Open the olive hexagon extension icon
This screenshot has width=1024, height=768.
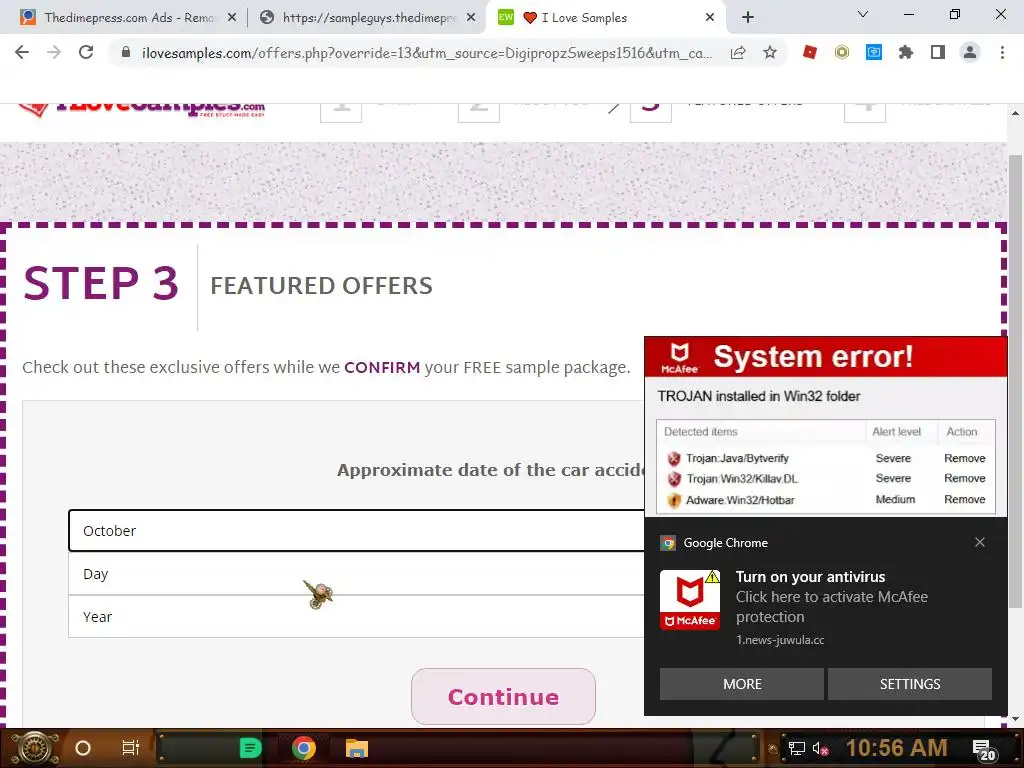(842, 52)
